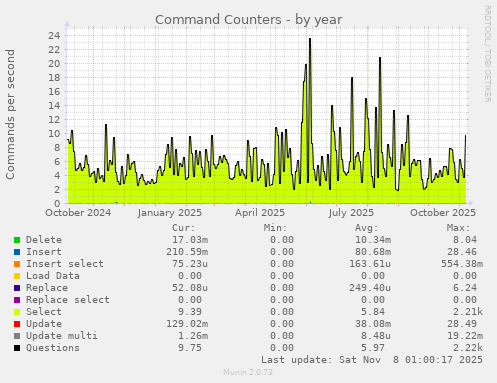Click the Update multi current value 1.26m

click(x=193, y=336)
